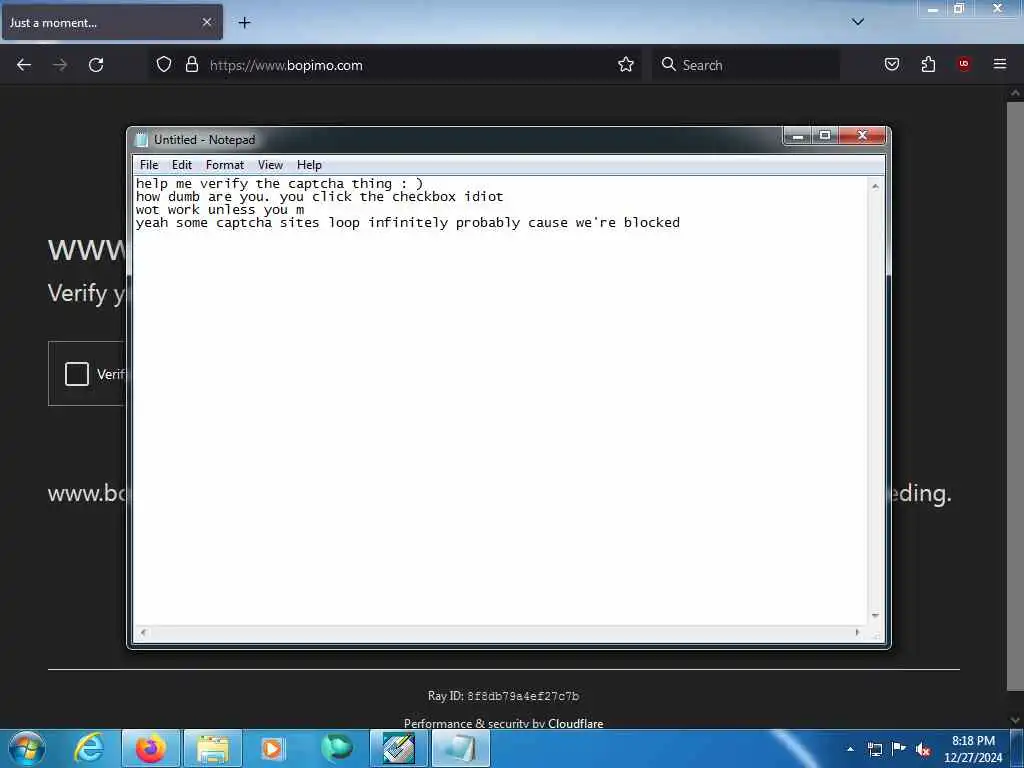The height and width of the screenshot is (768, 1024).
Task: Click the Notepad vertical scrollbar up arrow
Action: pyautogui.click(x=875, y=187)
